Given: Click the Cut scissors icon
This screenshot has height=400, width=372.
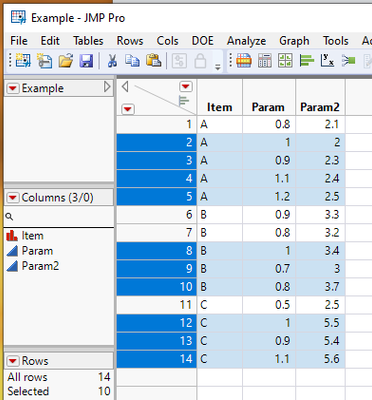Looking at the screenshot, I should pyautogui.click(x=112, y=61).
